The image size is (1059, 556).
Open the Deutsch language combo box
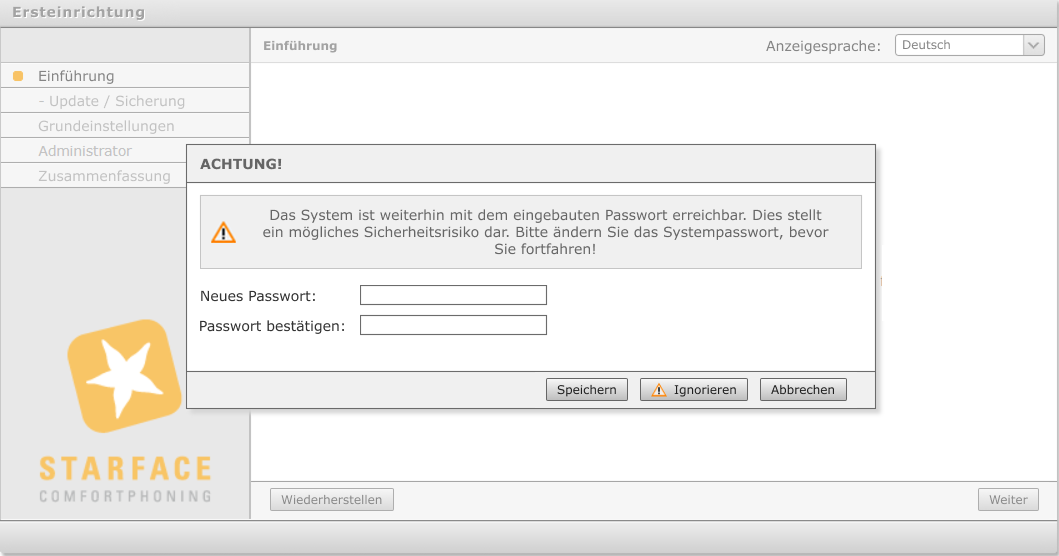pyautogui.click(x=958, y=45)
